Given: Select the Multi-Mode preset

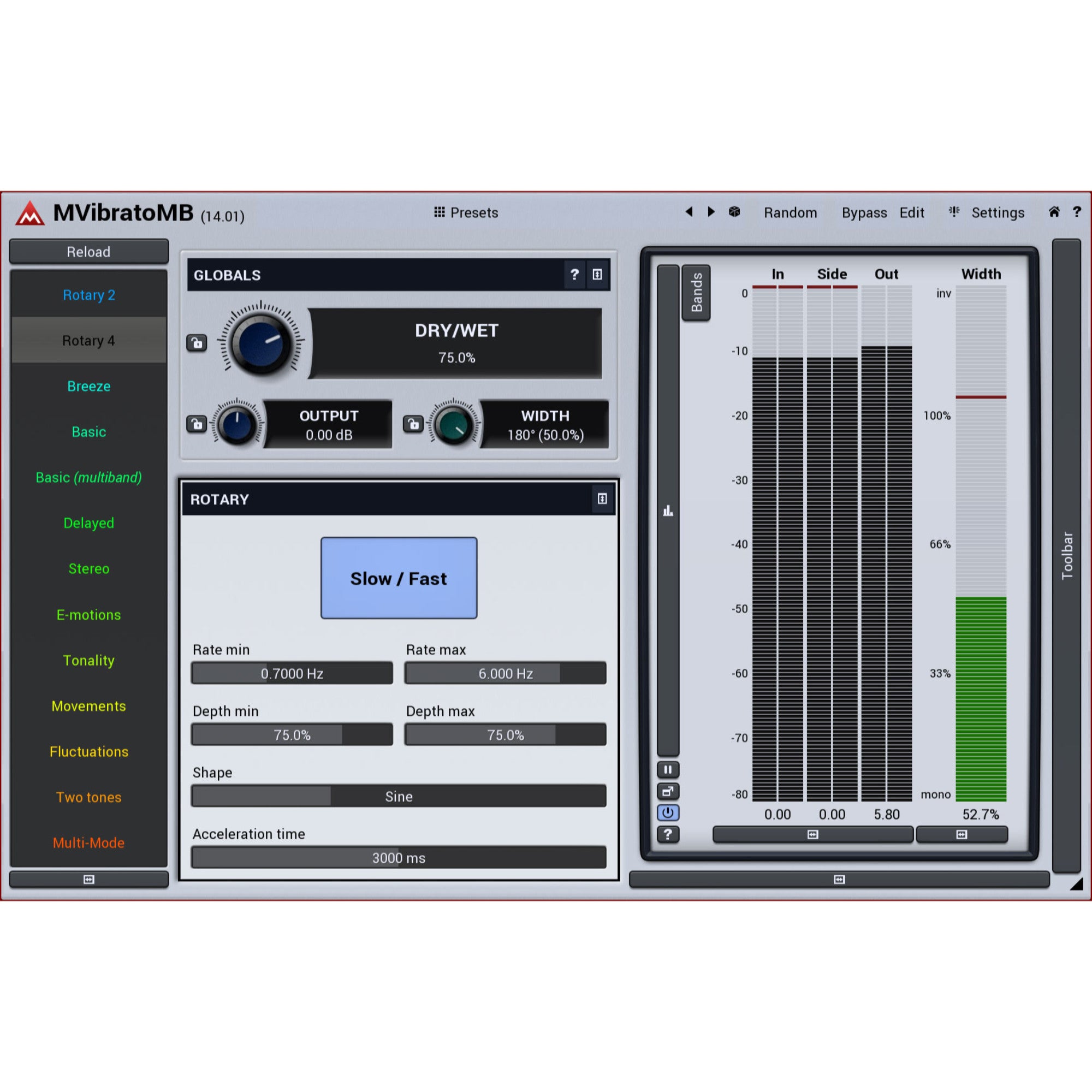Looking at the screenshot, I should 89,842.
